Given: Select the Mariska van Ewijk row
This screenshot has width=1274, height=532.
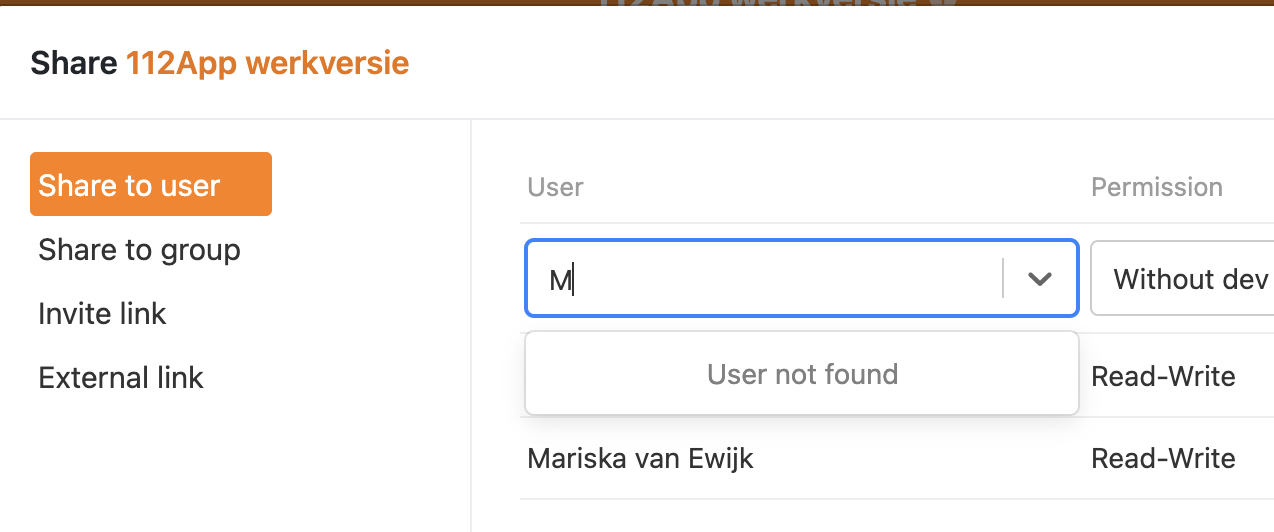Looking at the screenshot, I should click(x=640, y=459).
